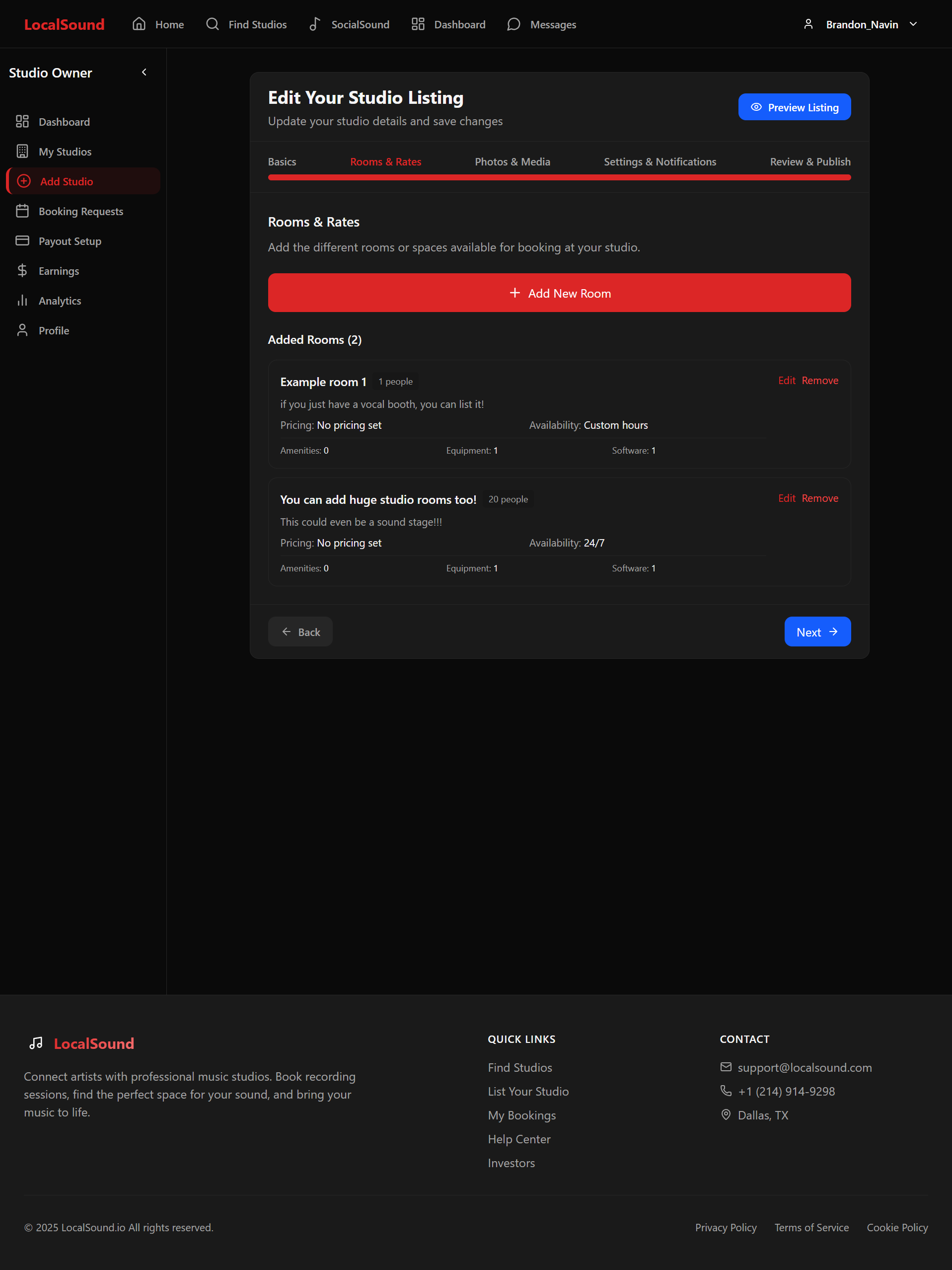Click the plus icon on Add New Room
952x1270 pixels.
pos(514,293)
